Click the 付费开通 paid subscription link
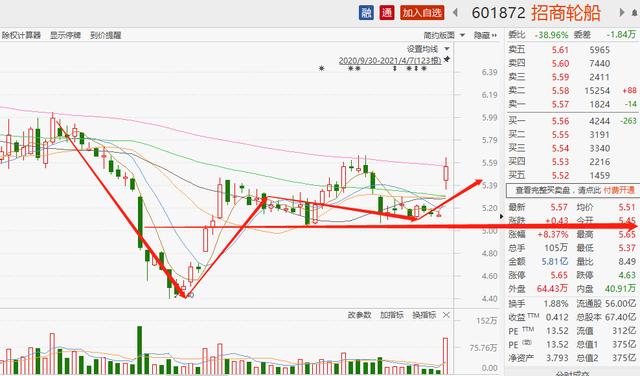 click(x=619, y=190)
